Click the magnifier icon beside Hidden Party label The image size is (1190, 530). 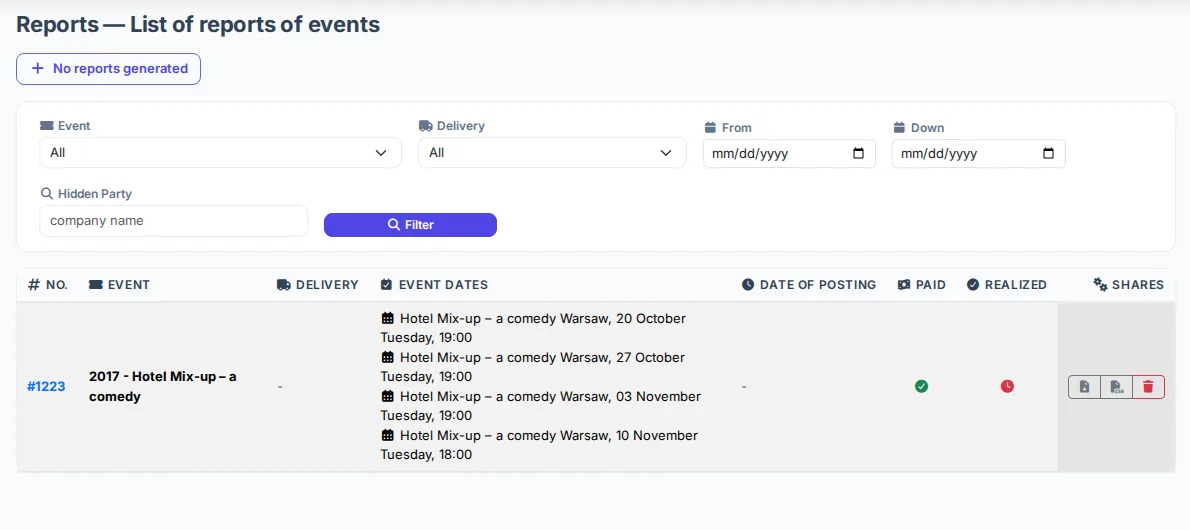tap(46, 194)
